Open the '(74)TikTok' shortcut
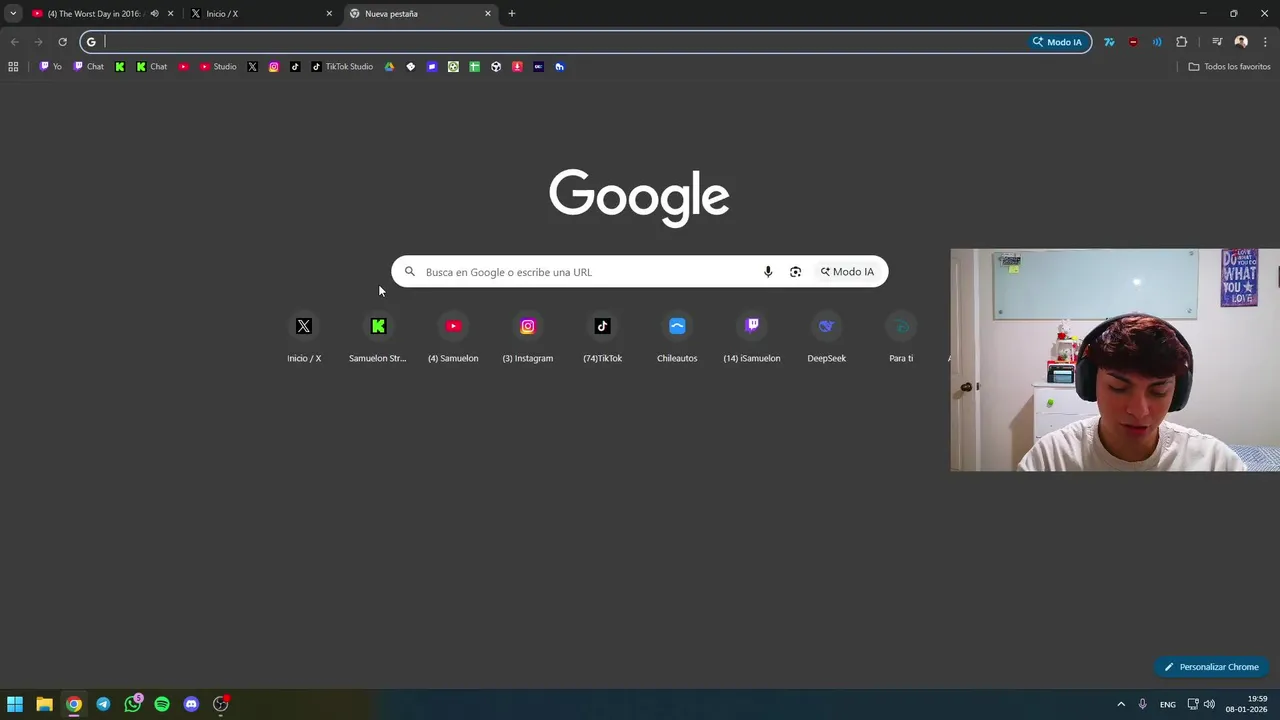 (x=602, y=338)
